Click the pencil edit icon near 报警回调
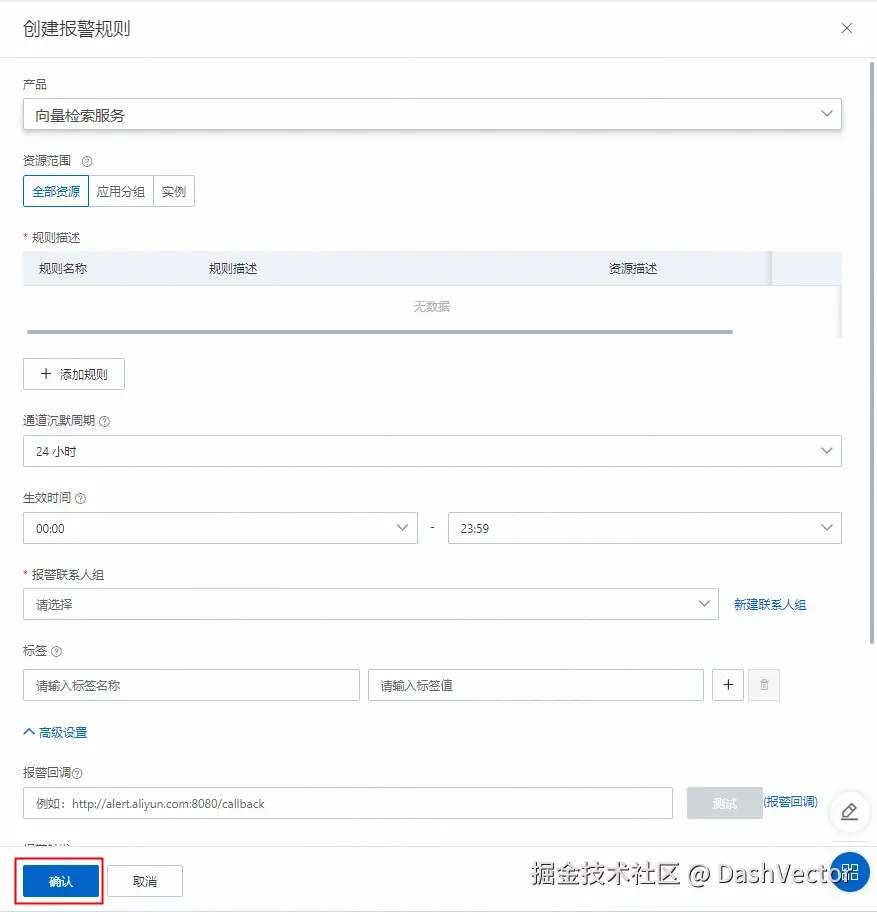This screenshot has width=877, height=912. point(849,811)
